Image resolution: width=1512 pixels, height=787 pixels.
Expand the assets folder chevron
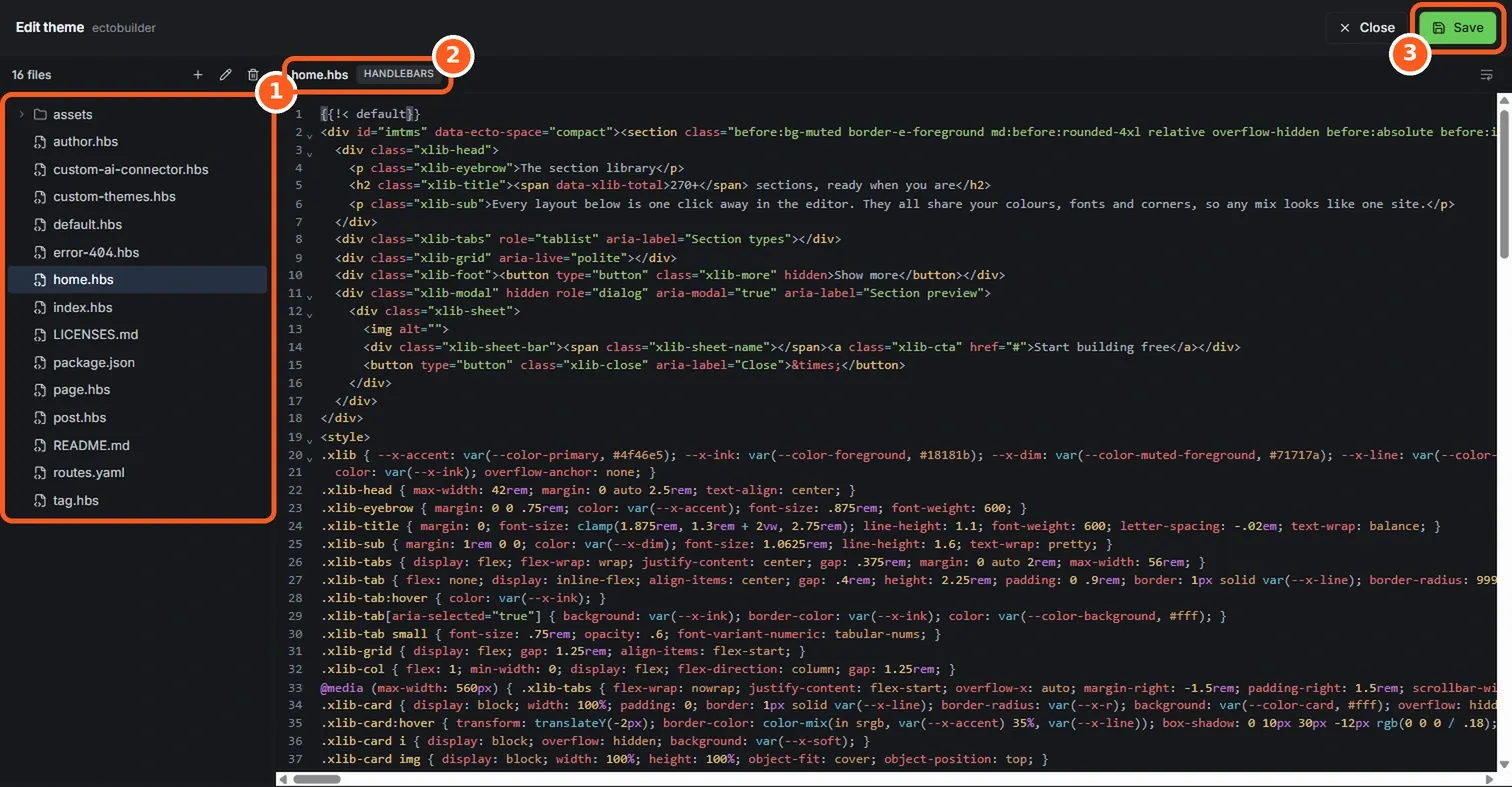pyautogui.click(x=21, y=114)
